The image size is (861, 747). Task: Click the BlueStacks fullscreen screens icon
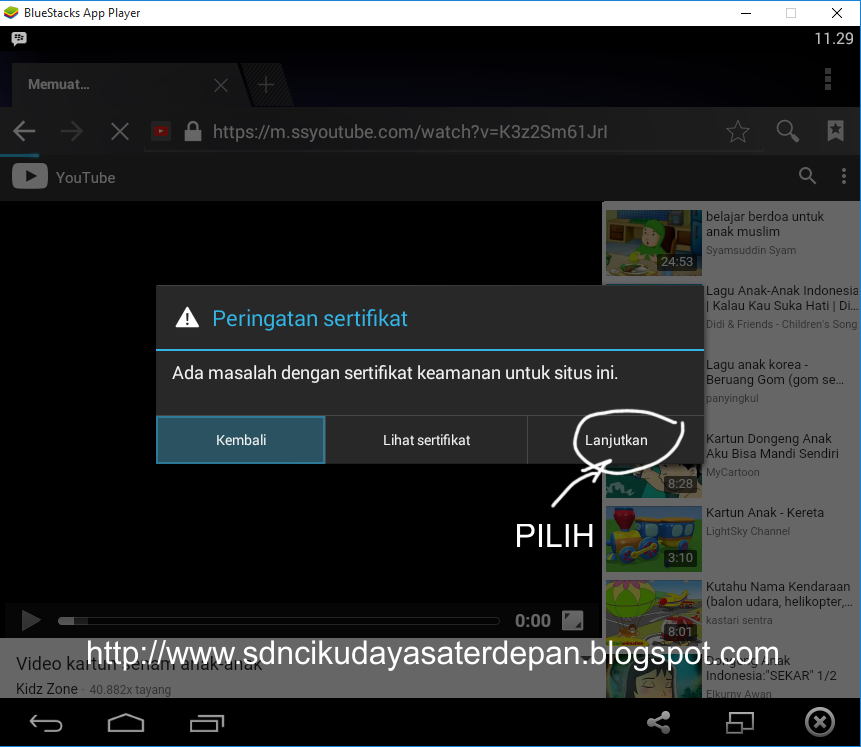click(x=739, y=722)
